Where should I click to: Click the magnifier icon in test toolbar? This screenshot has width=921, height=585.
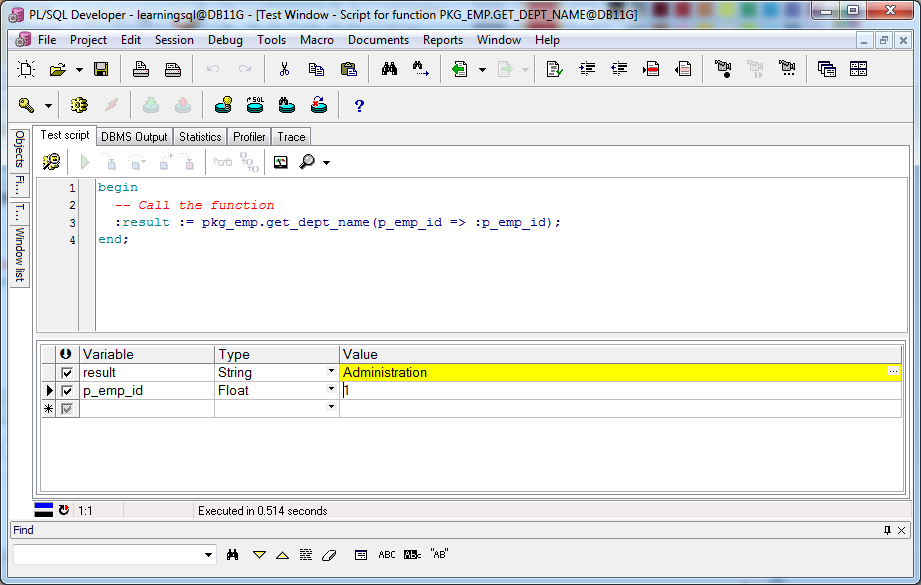click(307, 162)
